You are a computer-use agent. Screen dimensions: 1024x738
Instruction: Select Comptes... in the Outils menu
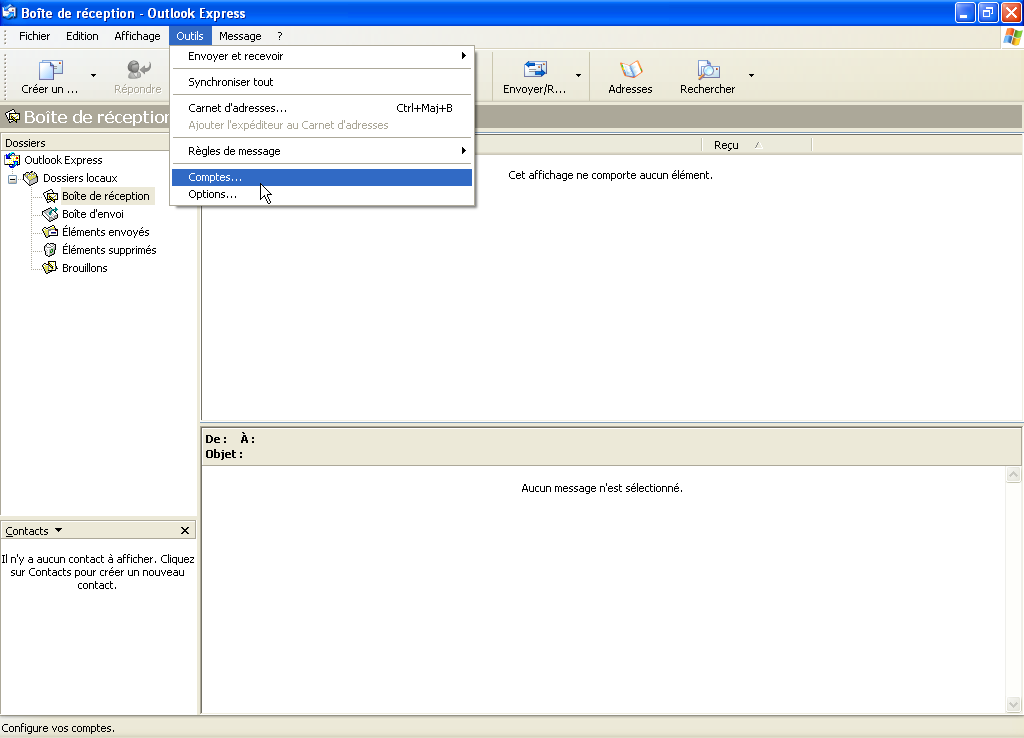(x=322, y=177)
